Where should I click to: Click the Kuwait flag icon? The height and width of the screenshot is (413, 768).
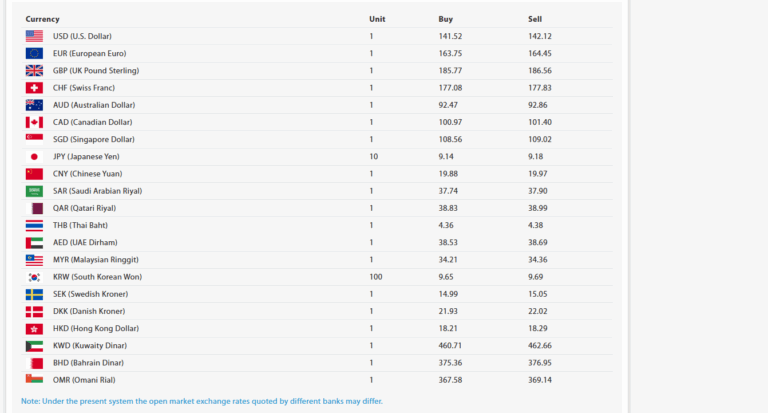[34, 345]
